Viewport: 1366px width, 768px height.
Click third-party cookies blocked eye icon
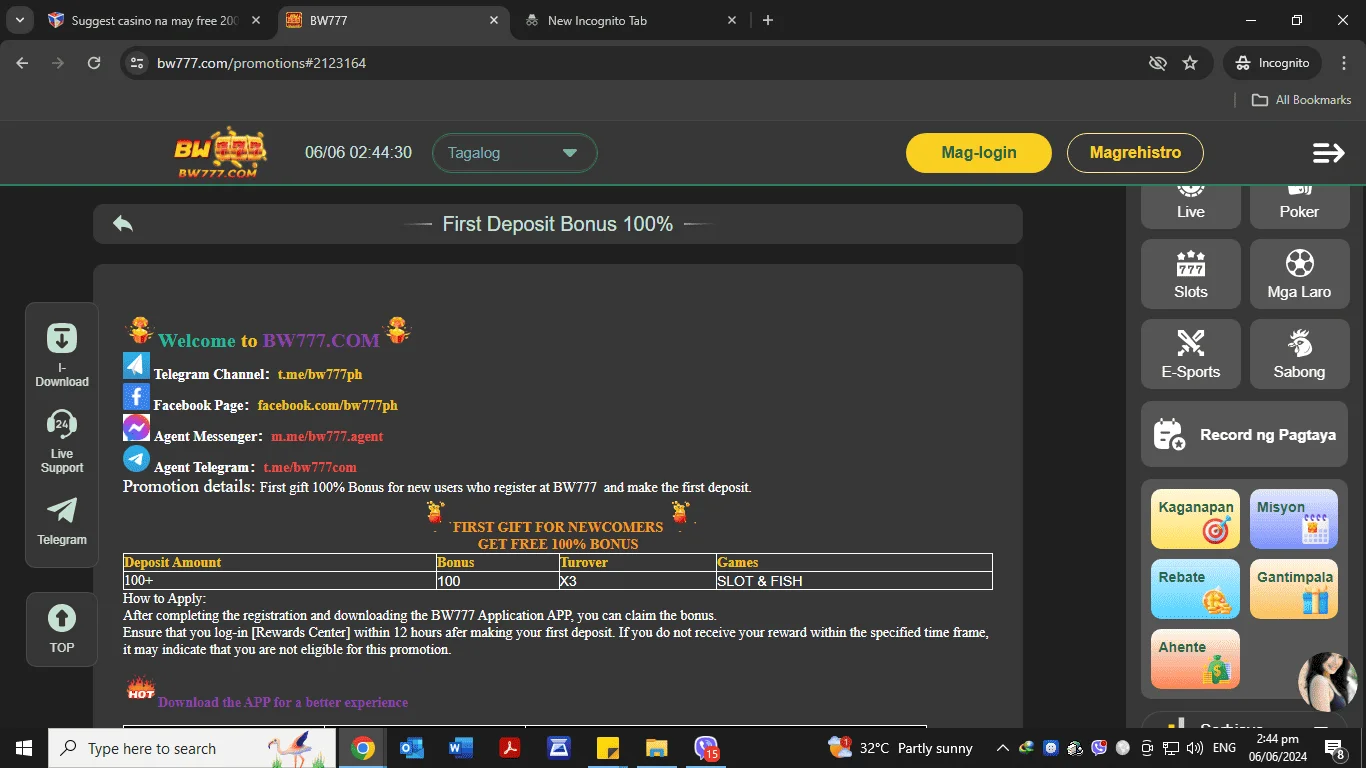click(x=1158, y=63)
